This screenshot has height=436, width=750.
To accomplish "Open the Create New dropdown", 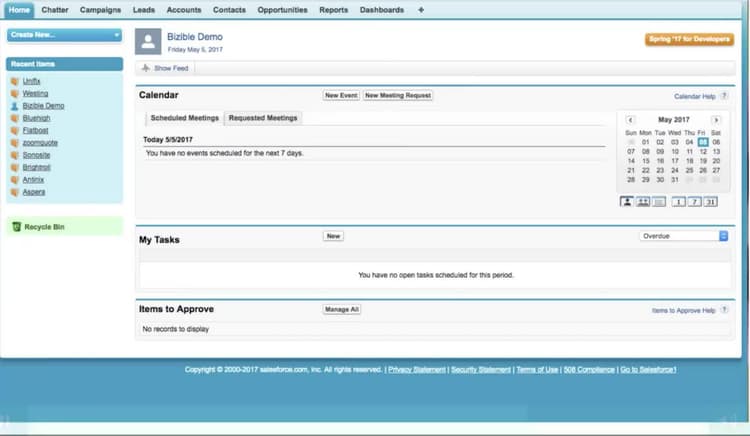I will (x=65, y=35).
